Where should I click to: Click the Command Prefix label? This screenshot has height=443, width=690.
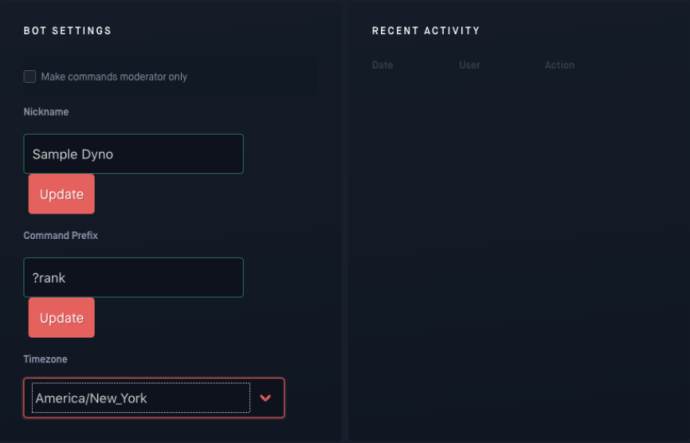[x=61, y=235]
